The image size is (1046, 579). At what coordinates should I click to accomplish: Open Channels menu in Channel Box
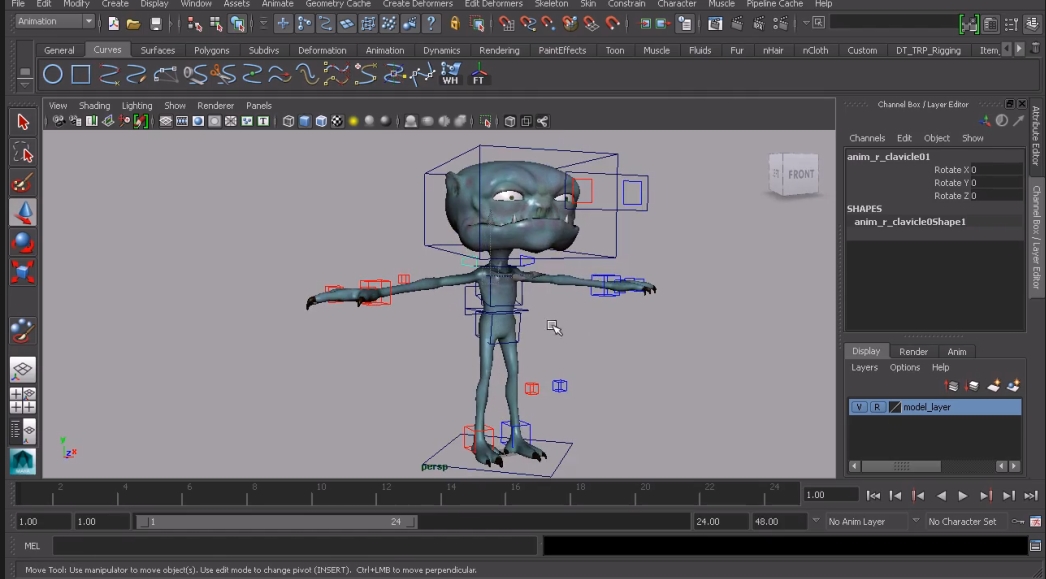pyautogui.click(x=867, y=138)
